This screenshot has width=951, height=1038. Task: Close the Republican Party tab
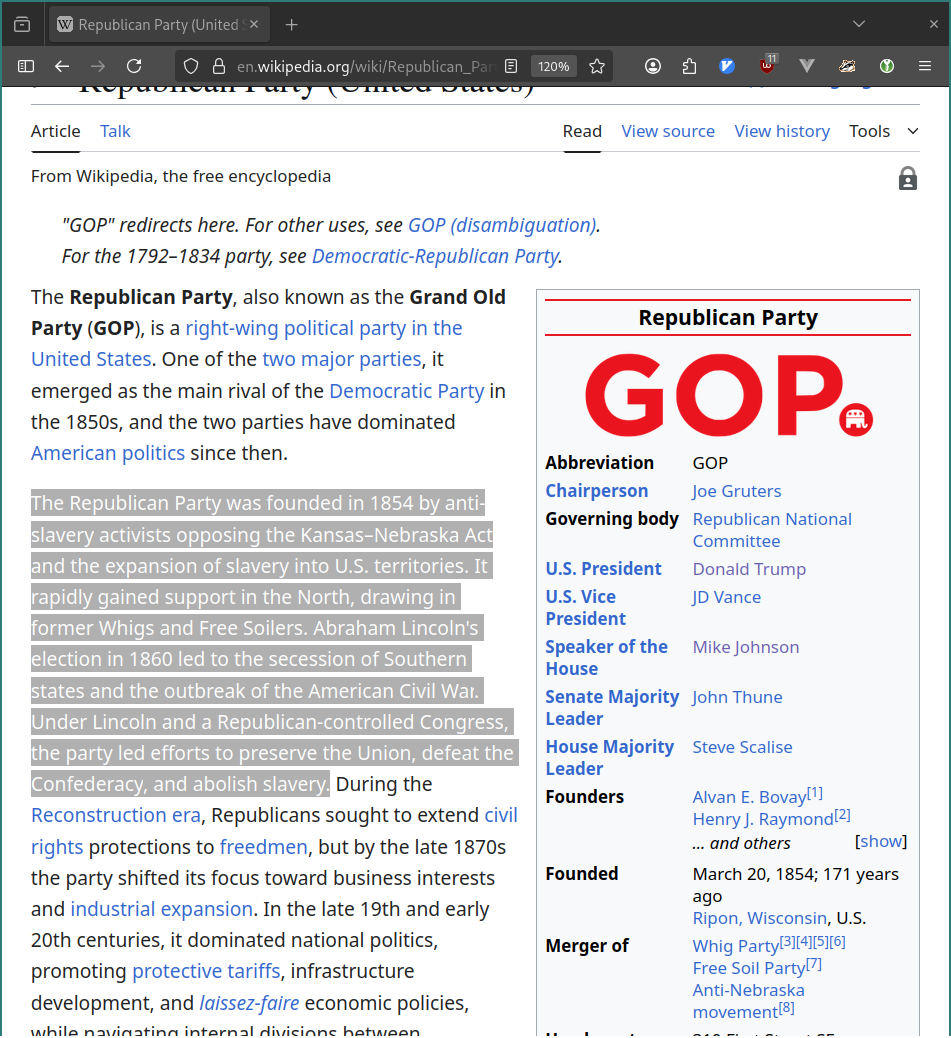pyautogui.click(x=254, y=24)
